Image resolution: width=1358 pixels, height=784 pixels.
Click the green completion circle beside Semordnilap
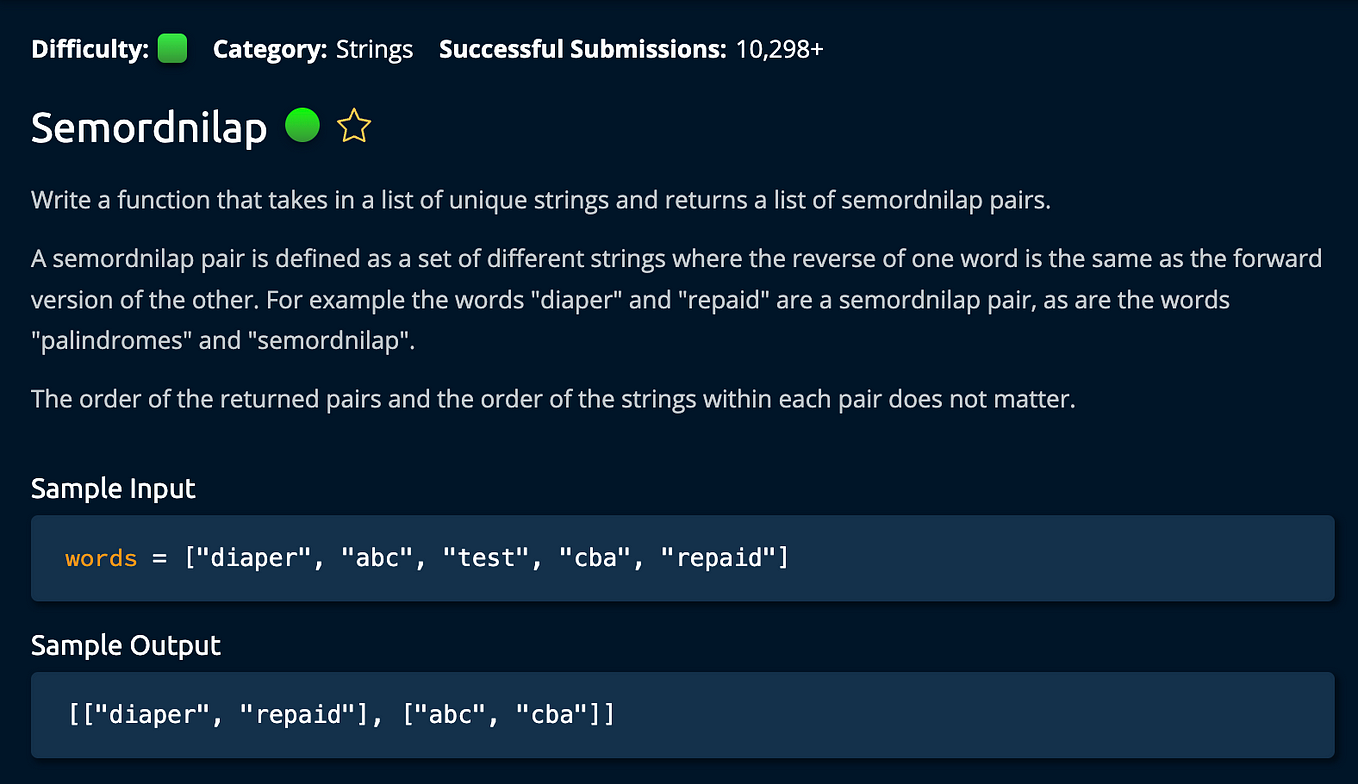pos(302,125)
